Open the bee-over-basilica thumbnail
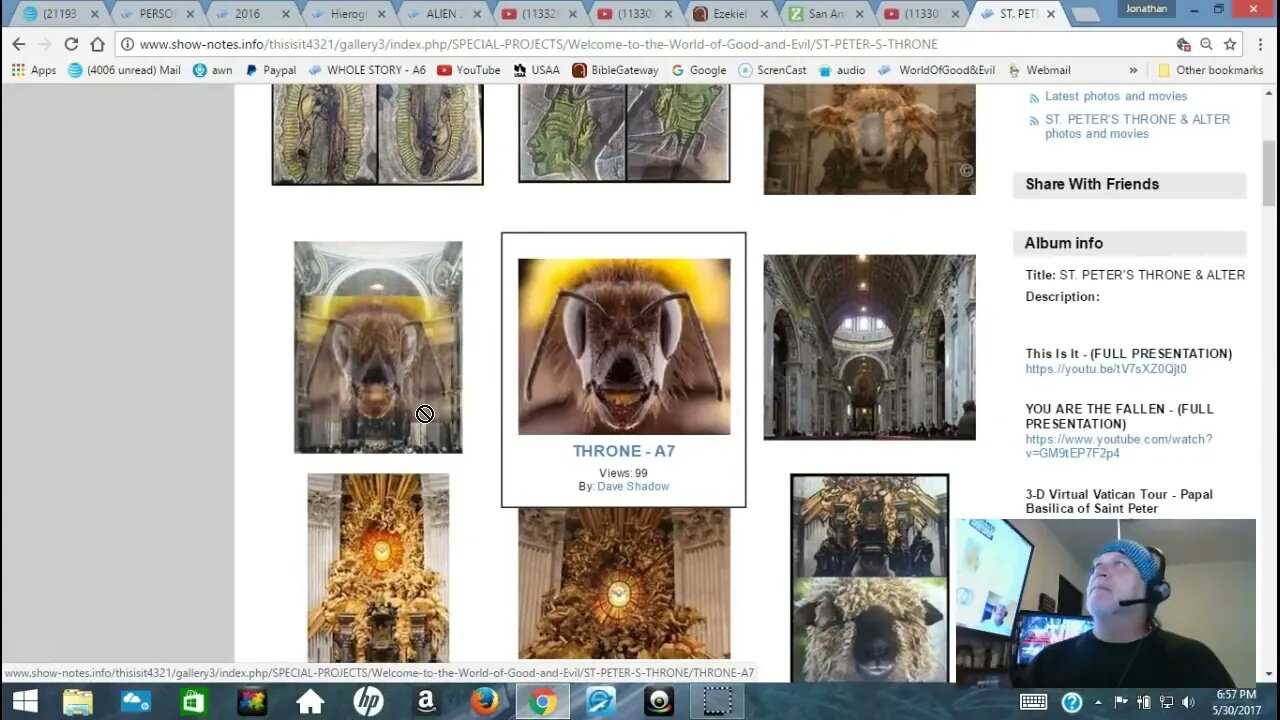Screen dimensions: 1280x720 click(378, 347)
